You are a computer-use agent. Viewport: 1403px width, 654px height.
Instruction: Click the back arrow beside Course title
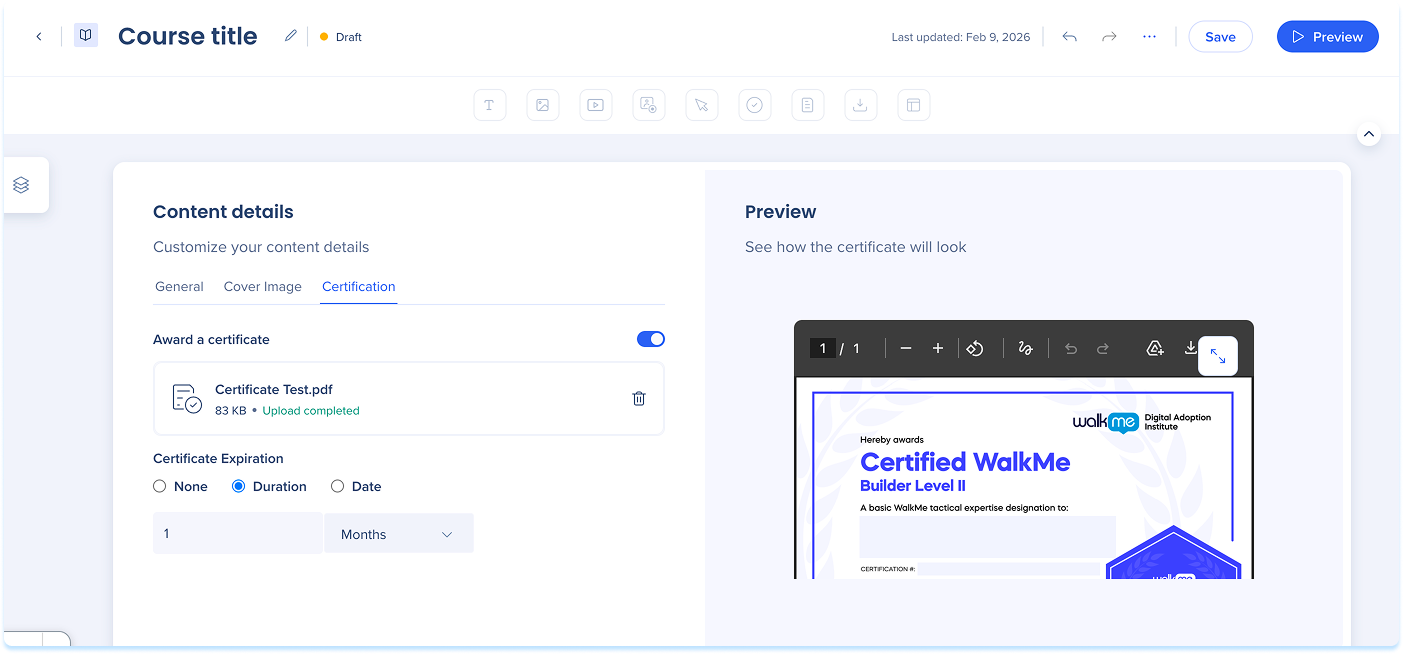39,37
